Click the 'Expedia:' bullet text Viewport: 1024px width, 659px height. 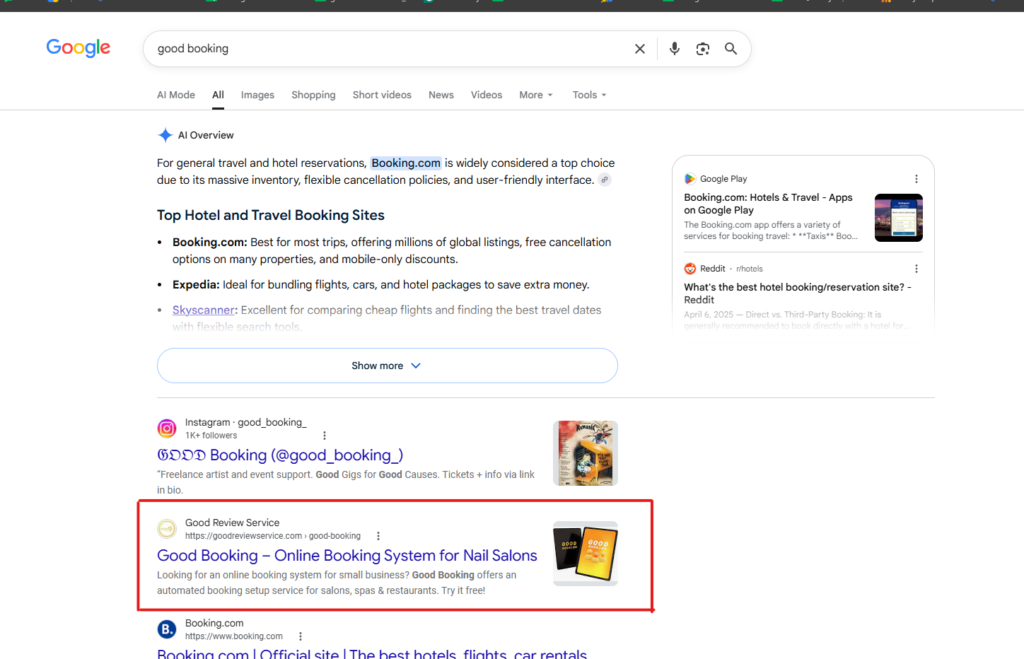point(196,285)
